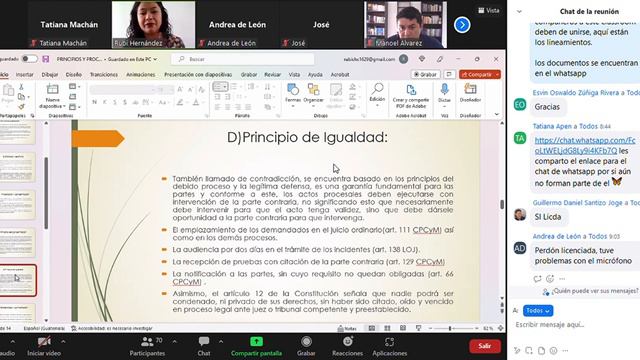Screen dimensions: 640x360
Task: Click the emoji icon below chat input
Action: [553, 350]
